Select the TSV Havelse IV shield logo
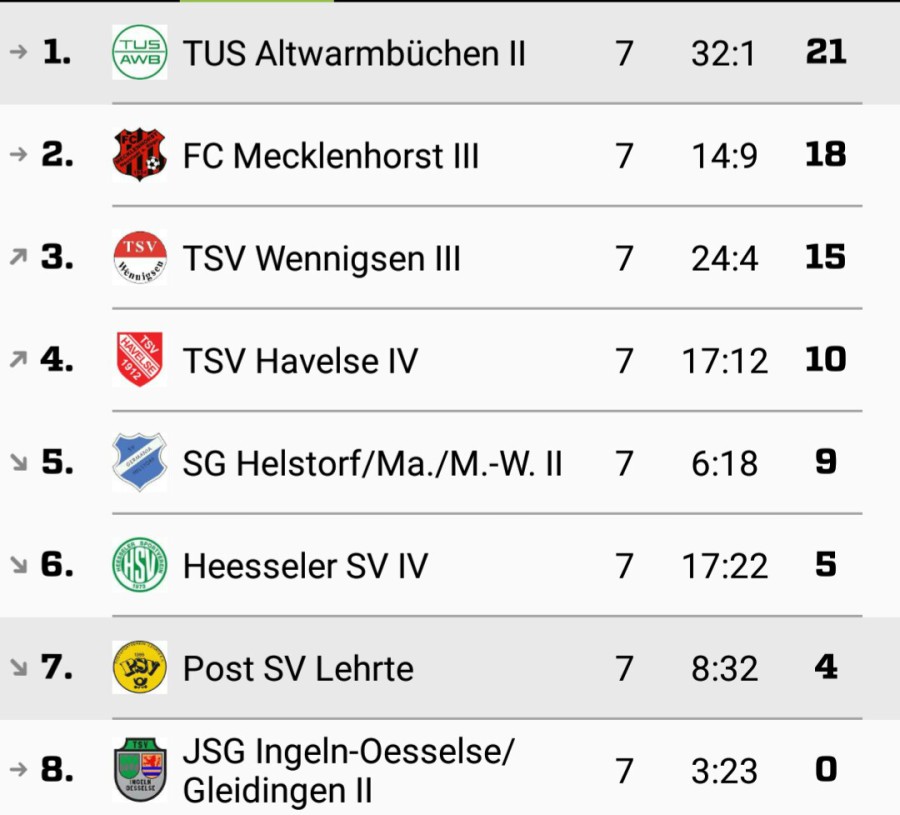Image resolution: width=900 pixels, height=815 pixels. pos(140,360)
